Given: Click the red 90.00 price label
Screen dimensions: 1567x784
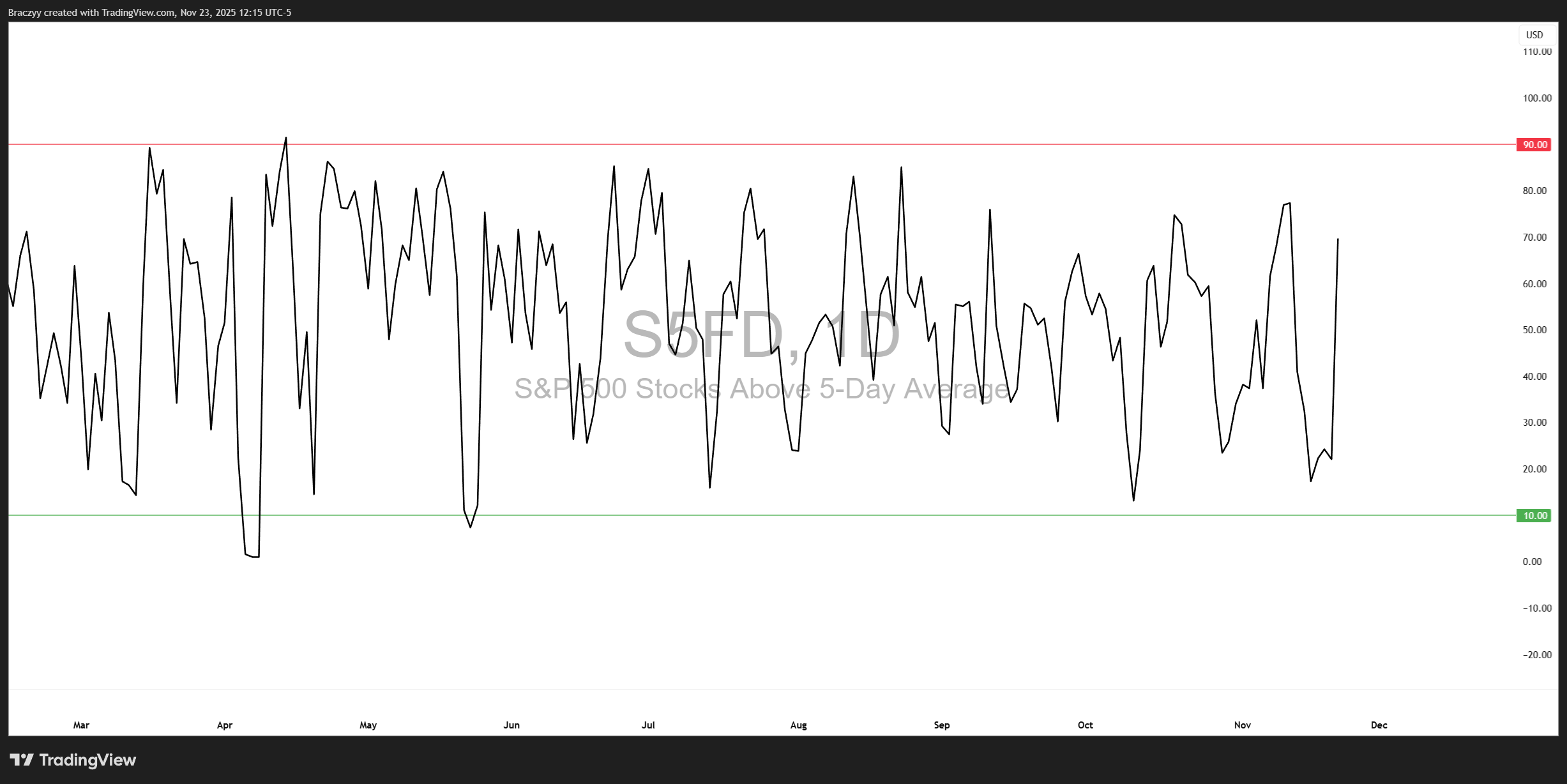Looking at the screenshot, I should (1533, 145).
